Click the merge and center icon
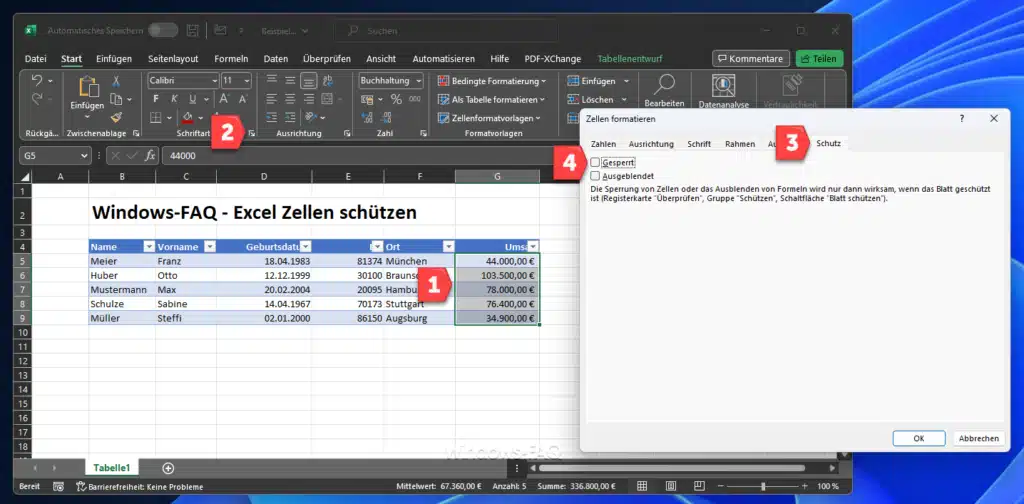This screenshot has width=1024, height=504. pos(327,99)
